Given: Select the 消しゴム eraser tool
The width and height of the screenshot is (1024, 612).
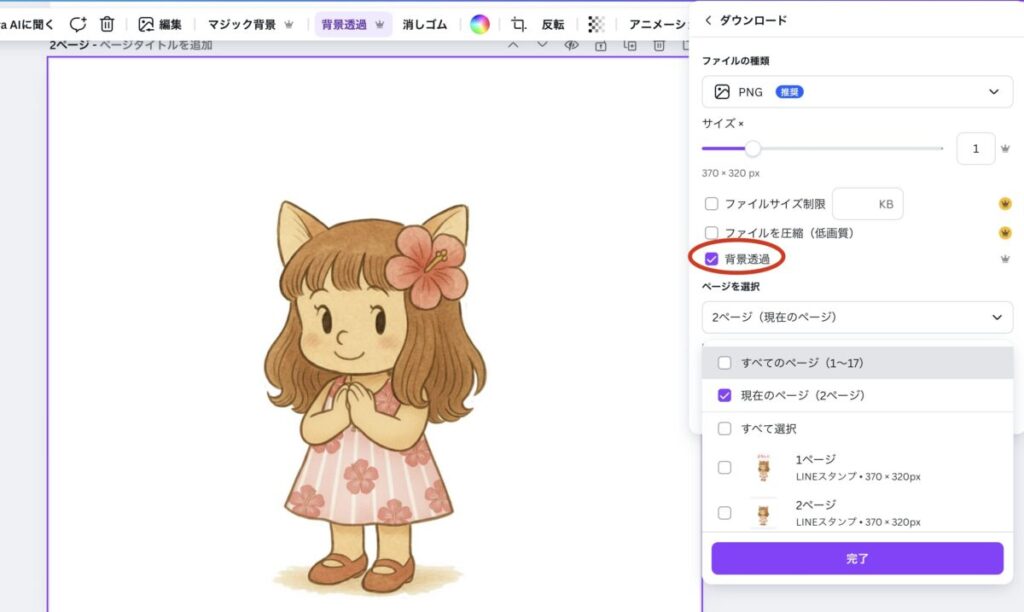Looking at the screenshot, I should tap(425, 24).
